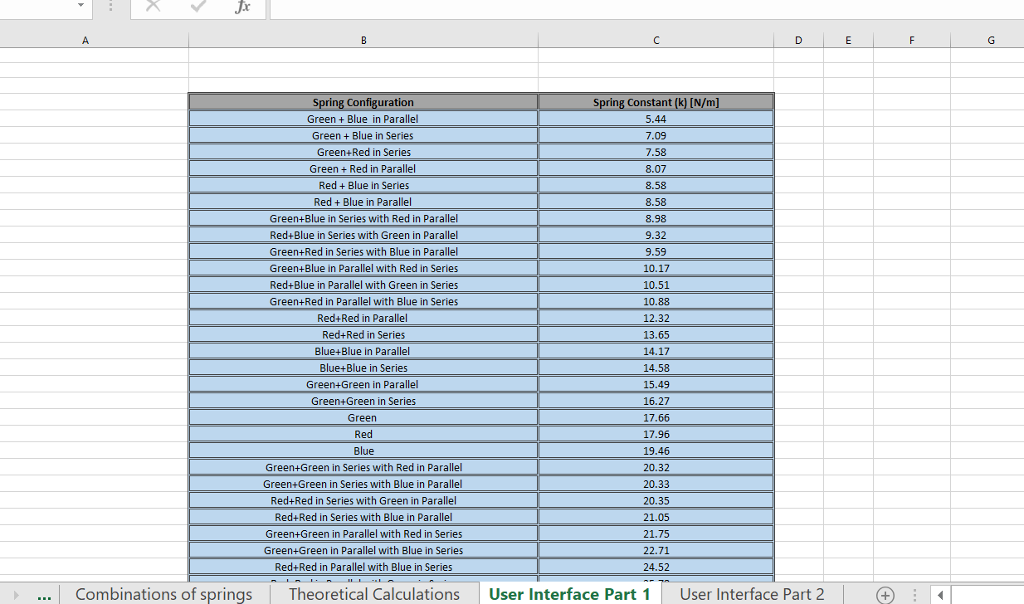Image resolution: width=1024 pixels, height=604 pixels.
Task: Select Green+Red in Series with Blue in Parallel
Action: (363, 251)
